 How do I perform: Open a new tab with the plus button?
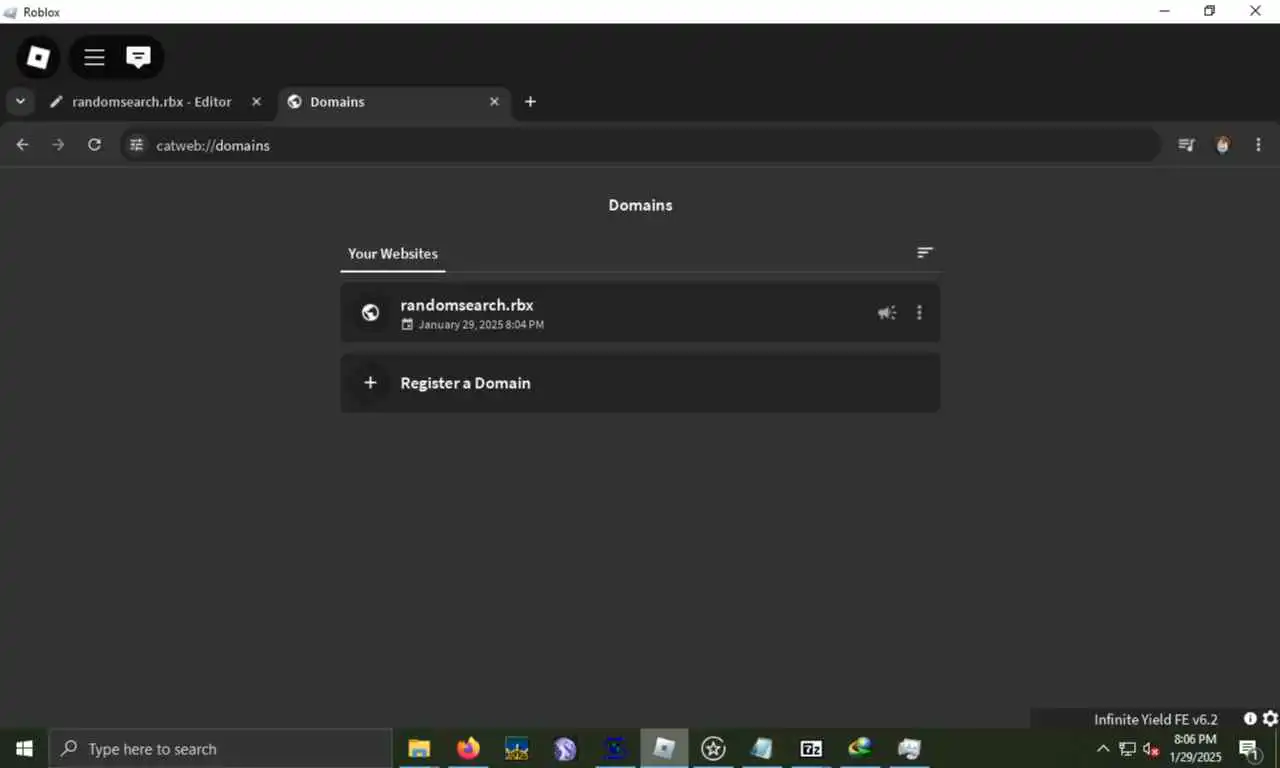pyautogui.click(x=530, y=102)
